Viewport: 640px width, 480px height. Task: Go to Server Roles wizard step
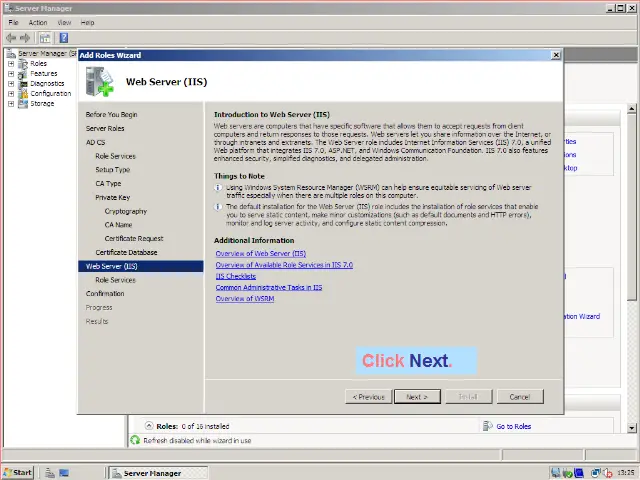(105, 129)
